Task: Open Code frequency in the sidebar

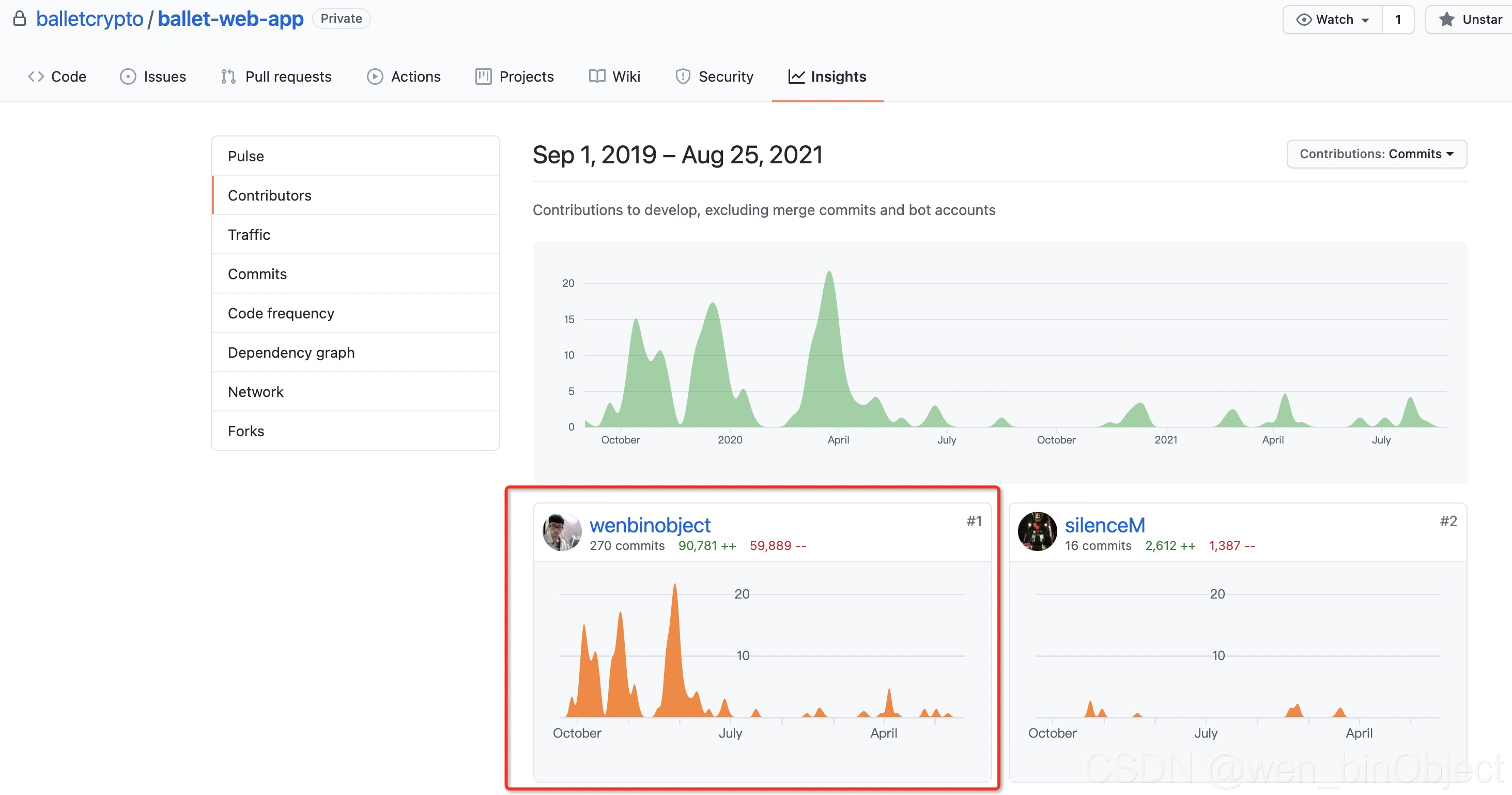Action: pos(355,314)
